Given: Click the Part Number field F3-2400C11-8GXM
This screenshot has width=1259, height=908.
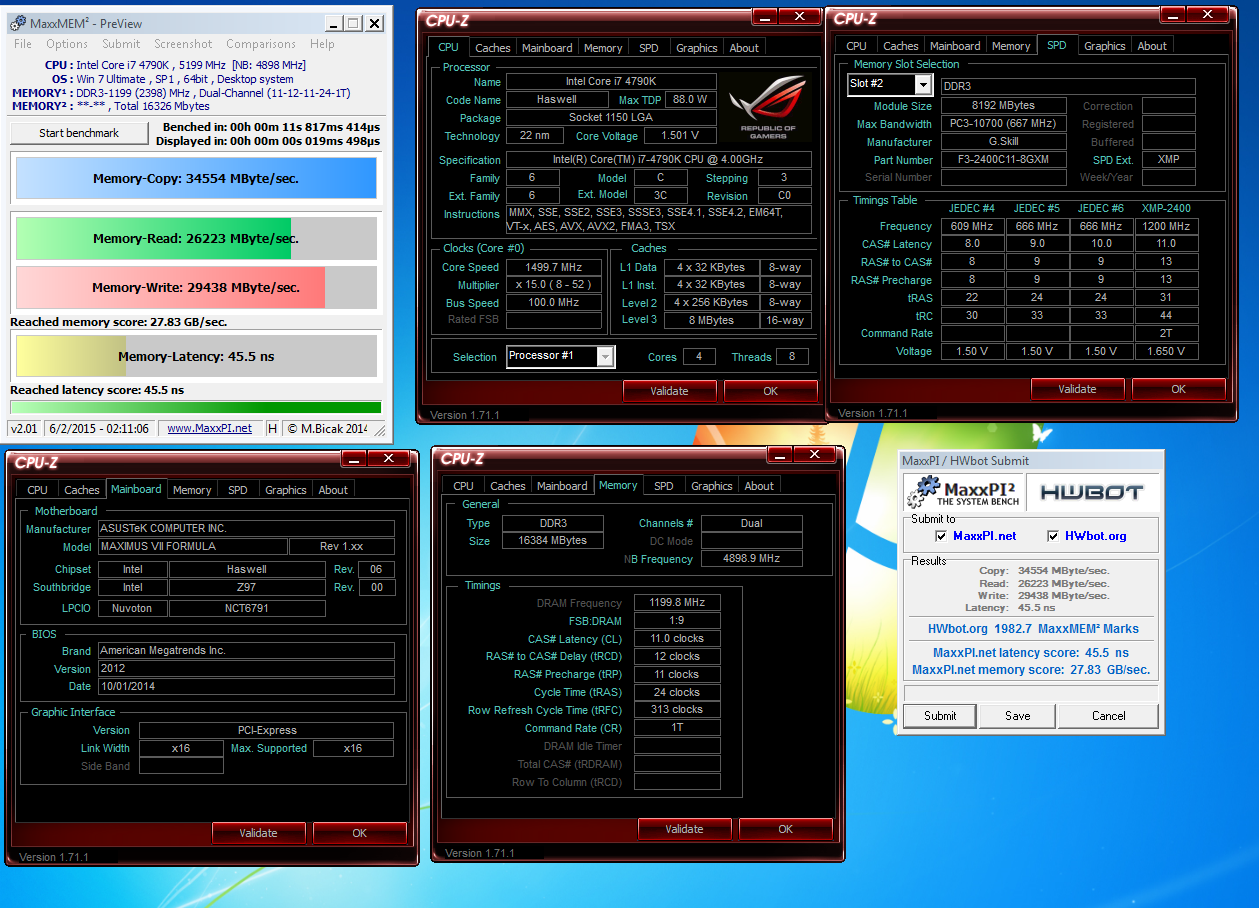Looking at the screenshot, I should click(1004, 160).
